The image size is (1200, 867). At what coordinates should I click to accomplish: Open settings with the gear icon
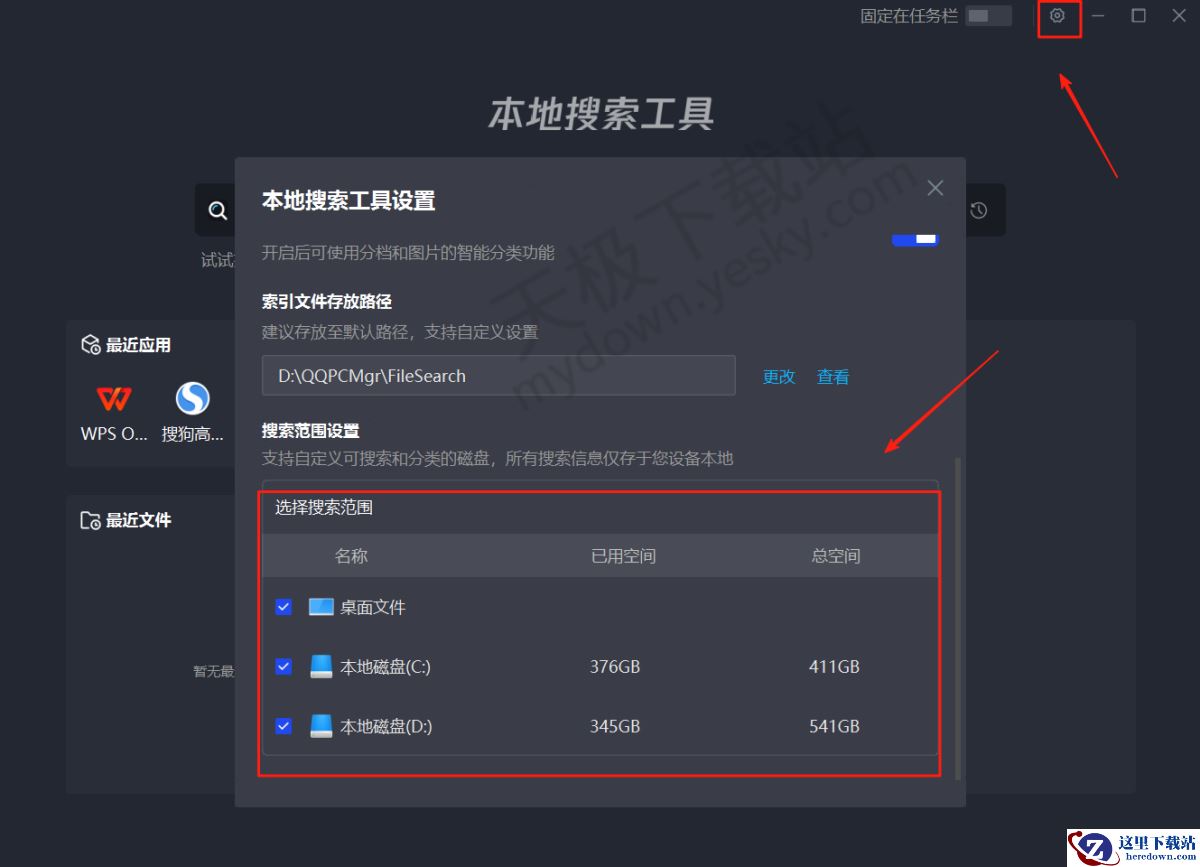click(x=1058, y=16)
